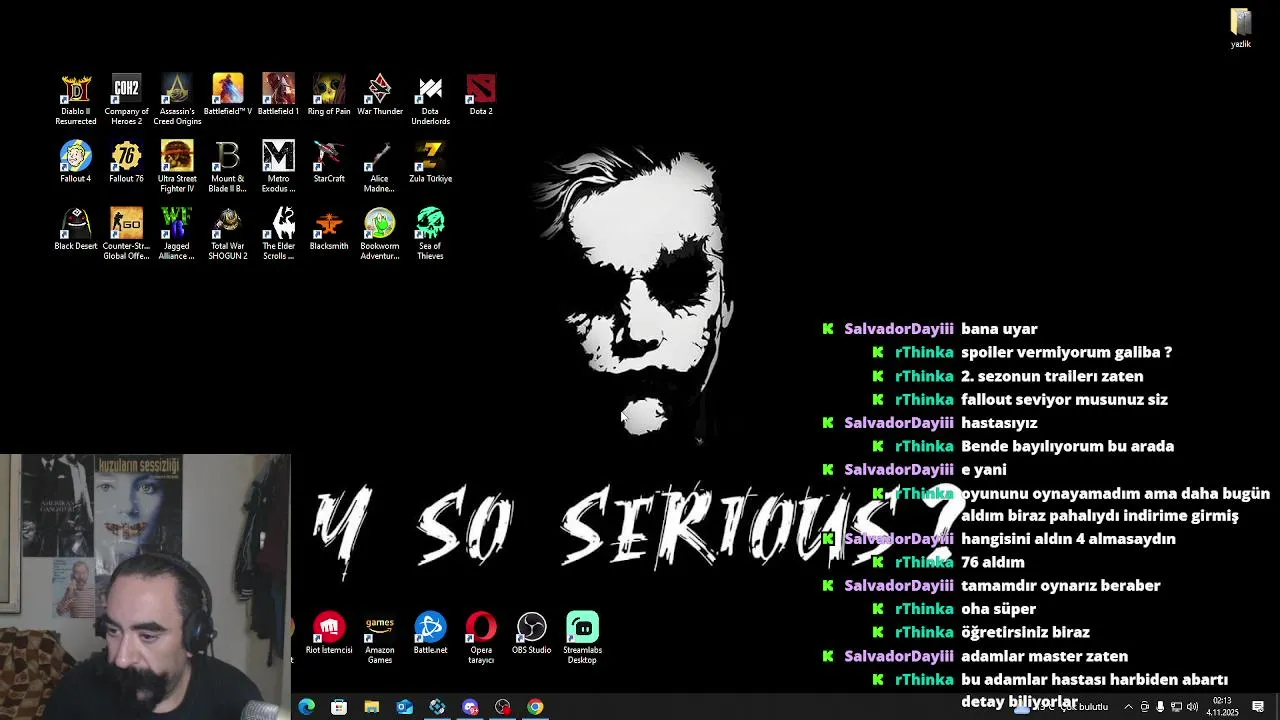1280x720 pixels.
Task: Click chat message "2. sezonun trailerı zaten"
Action: coord(1052,376)
